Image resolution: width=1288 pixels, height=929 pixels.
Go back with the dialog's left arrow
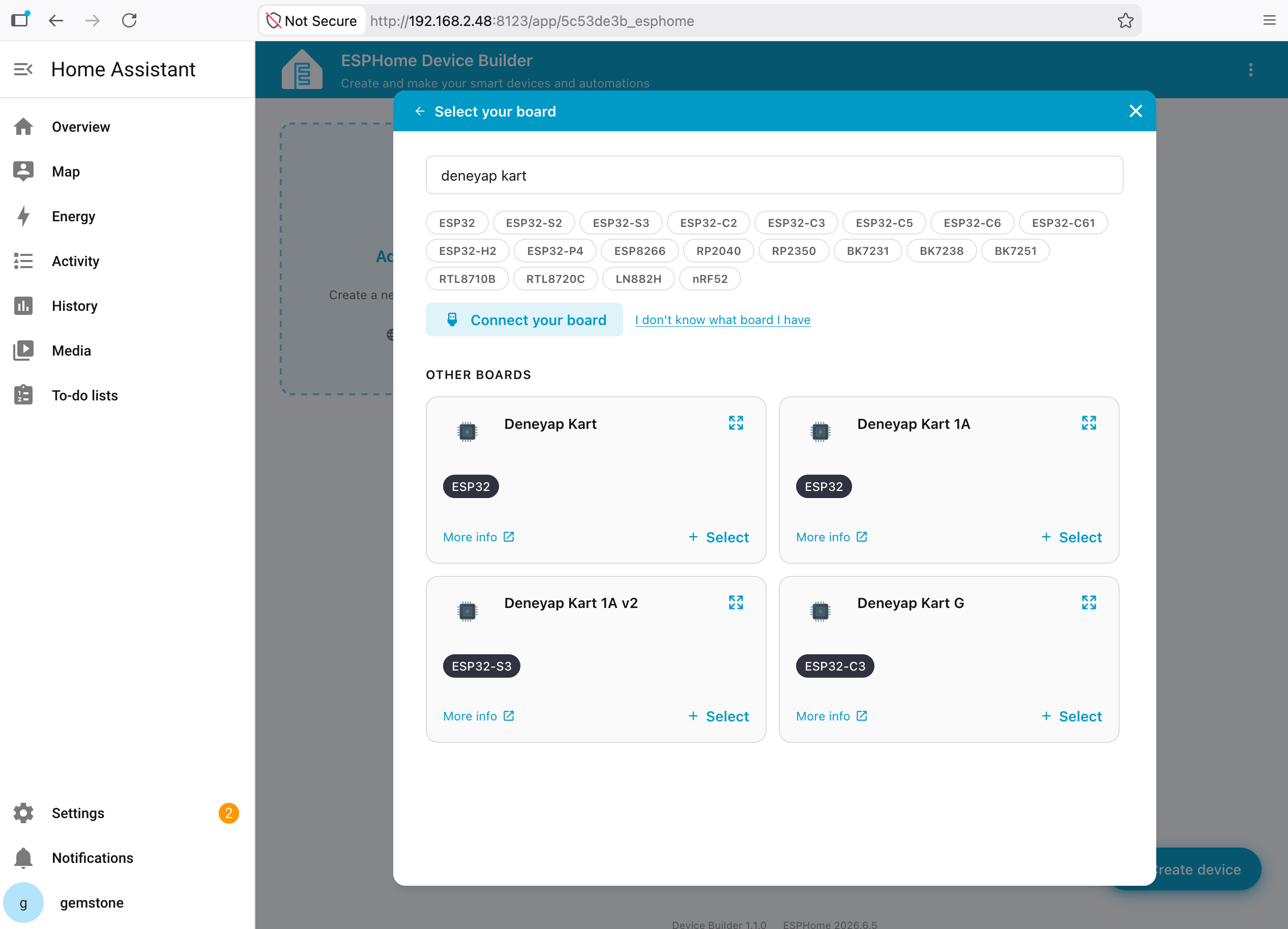[420, 111]
